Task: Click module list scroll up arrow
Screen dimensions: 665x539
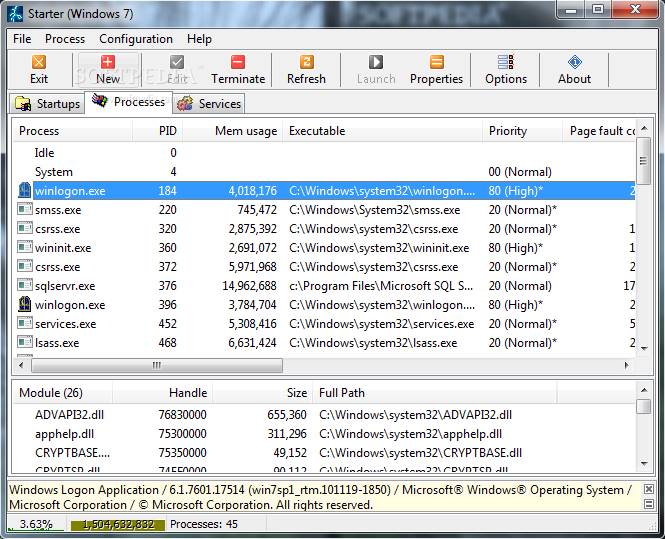Action: click(x=644, y=390)
